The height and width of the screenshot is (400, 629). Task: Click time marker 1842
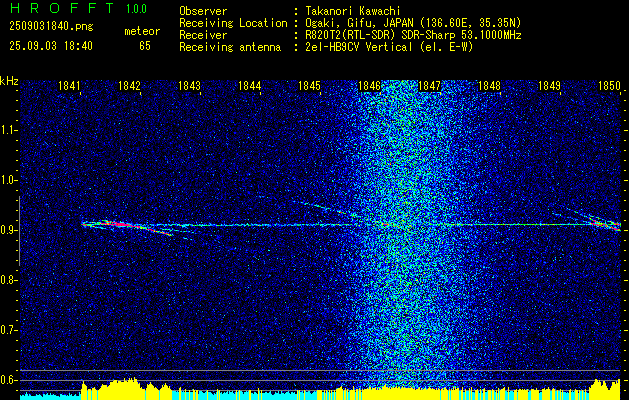point(130,86)
